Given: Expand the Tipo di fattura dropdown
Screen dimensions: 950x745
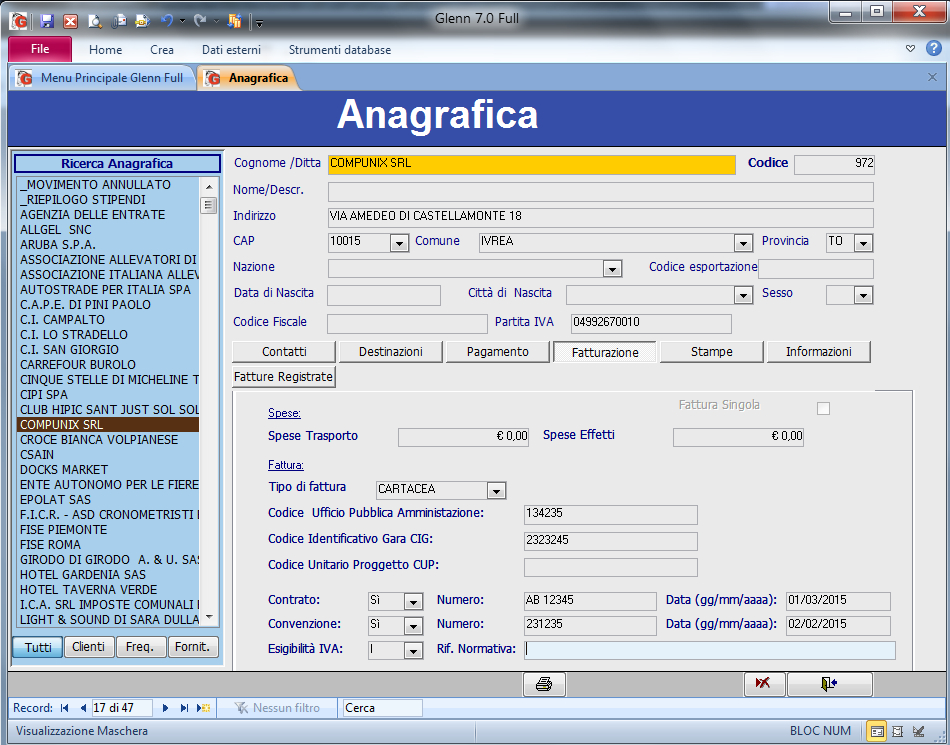Looking at the screenshot, I should [x=497, y=491].
